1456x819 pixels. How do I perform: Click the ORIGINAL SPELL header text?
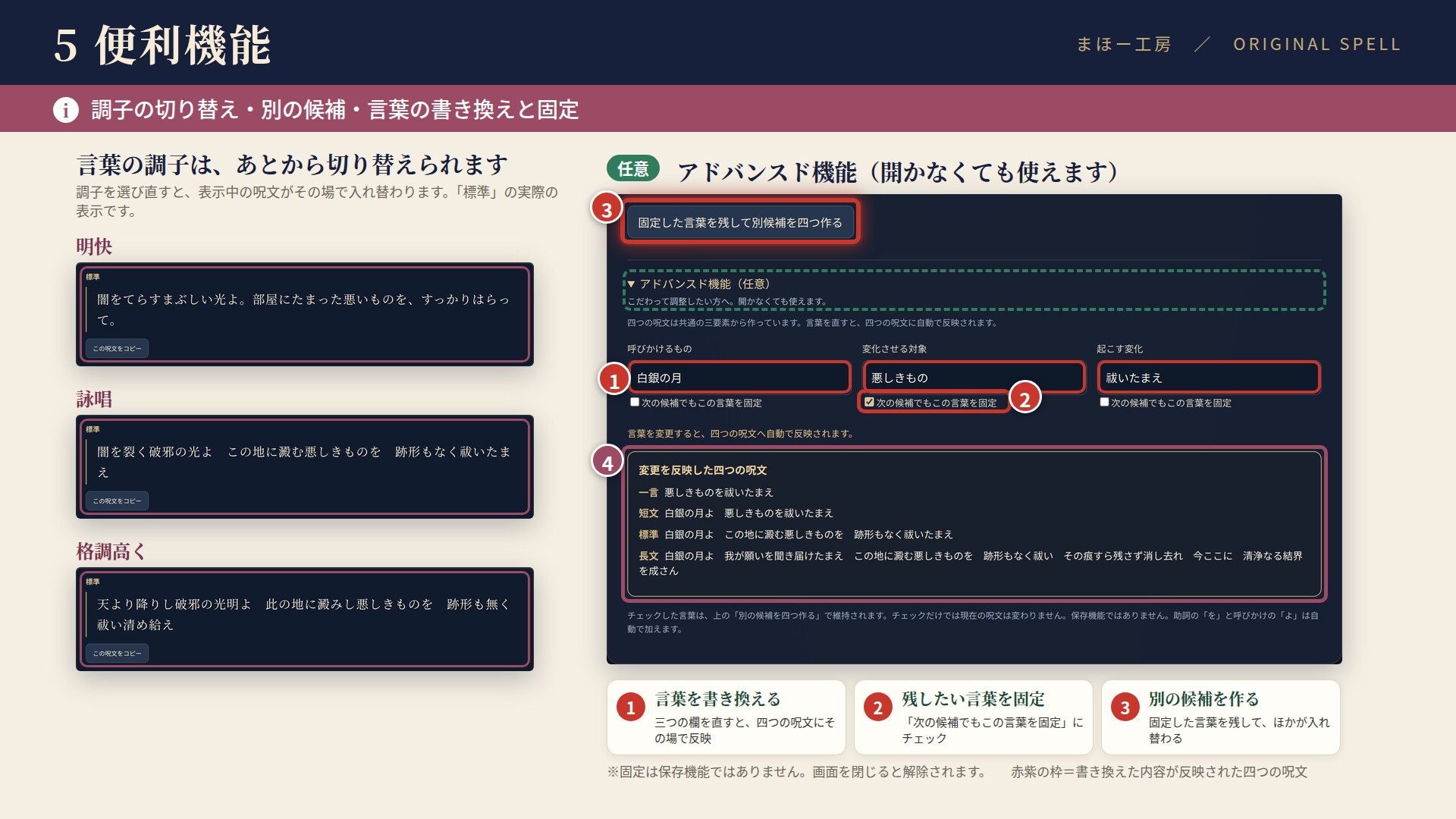(1317, 44)
